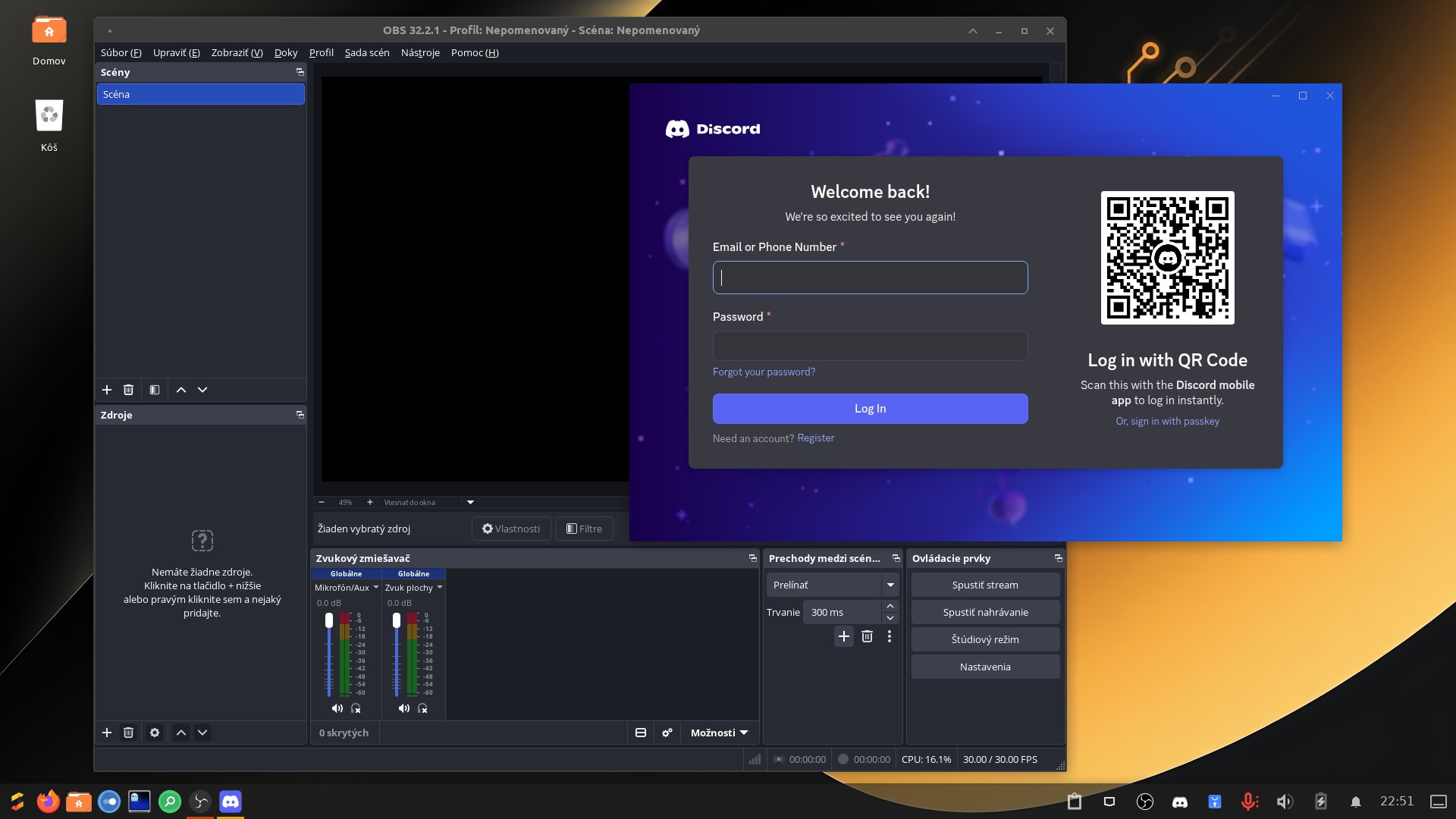Undock the Zdroje panel

pos(300,415)
